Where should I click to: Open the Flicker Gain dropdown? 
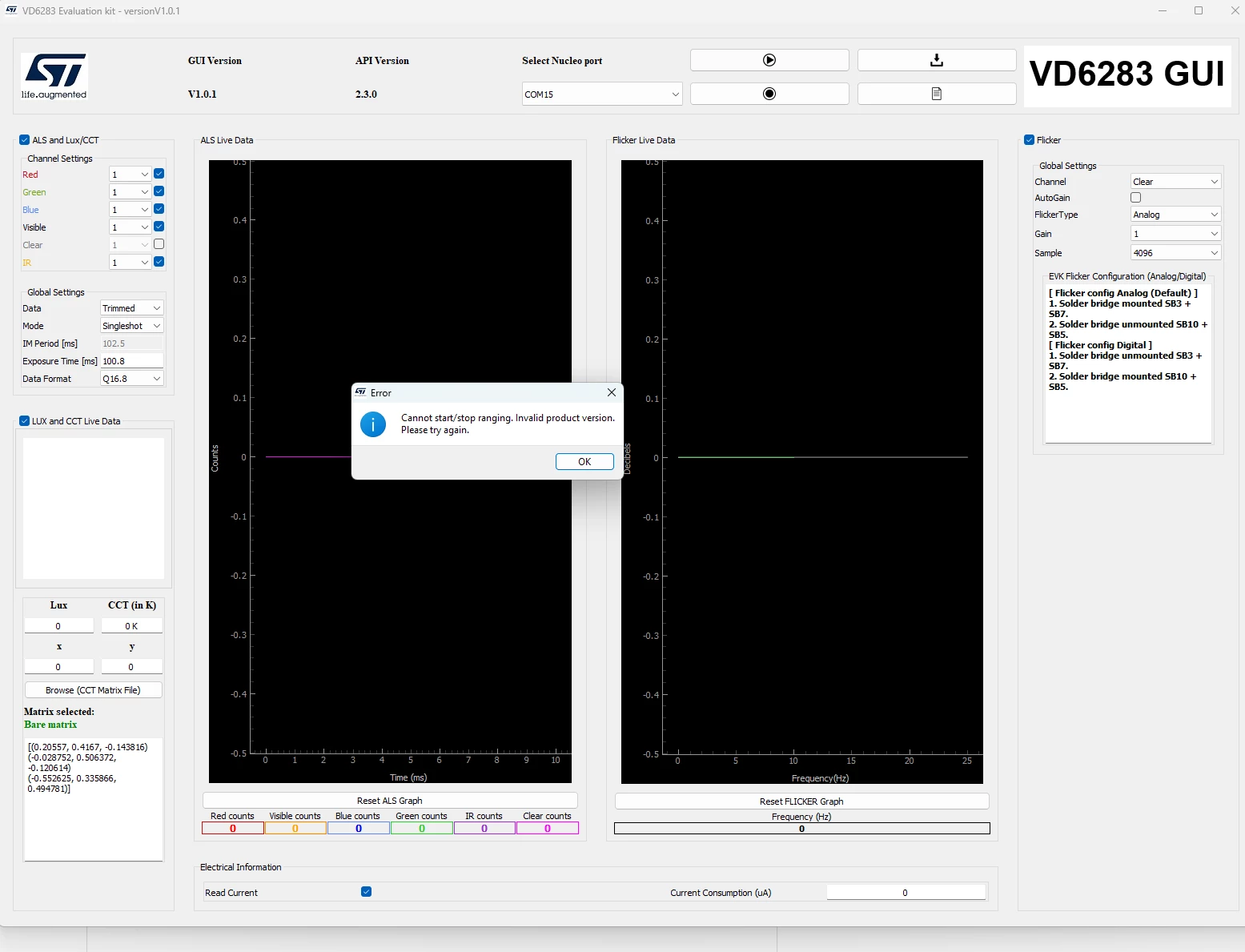[x=1175, y=234]
